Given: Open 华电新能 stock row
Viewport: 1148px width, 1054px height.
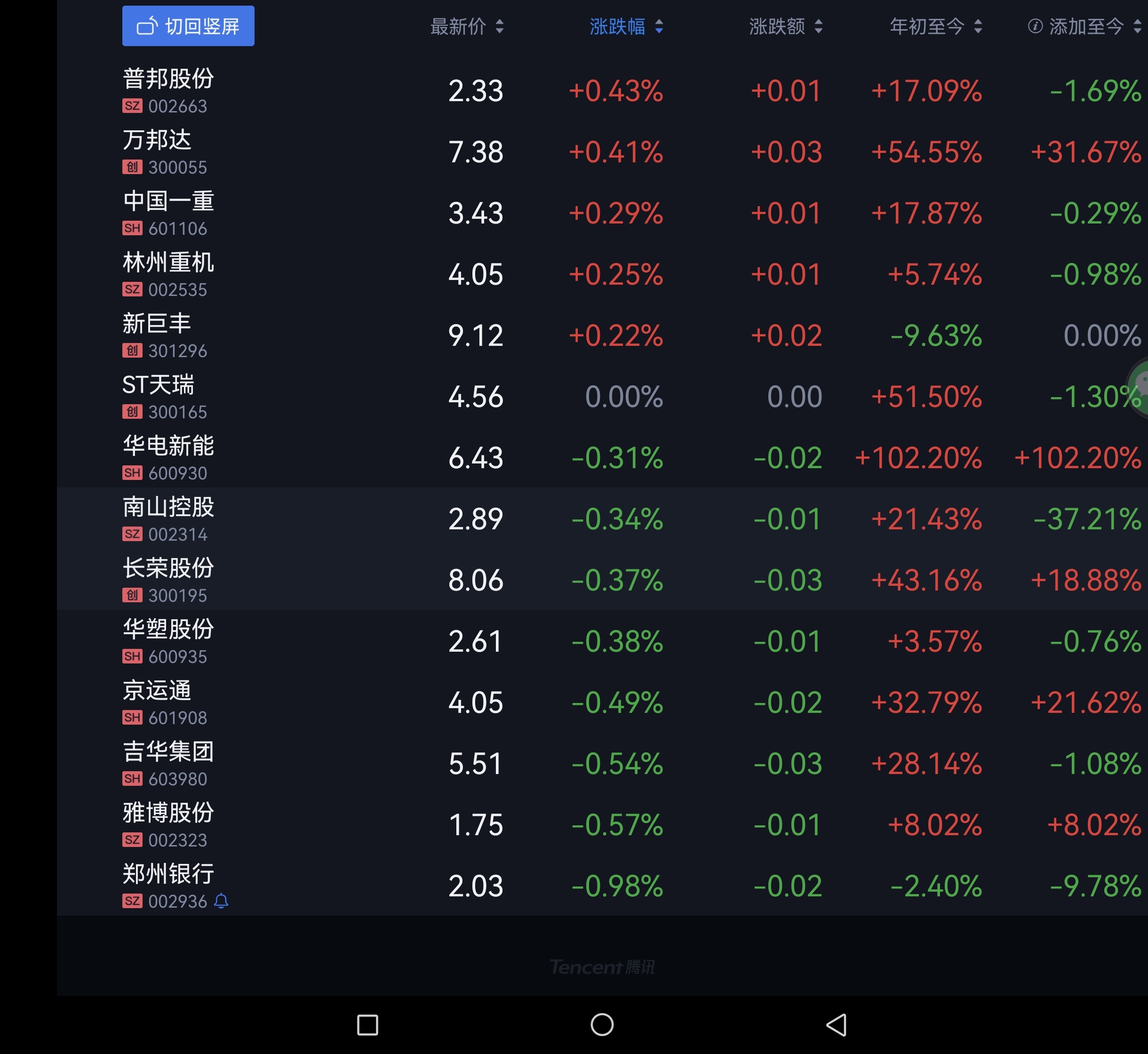Looking at the screenshot, I should point(168,446).
